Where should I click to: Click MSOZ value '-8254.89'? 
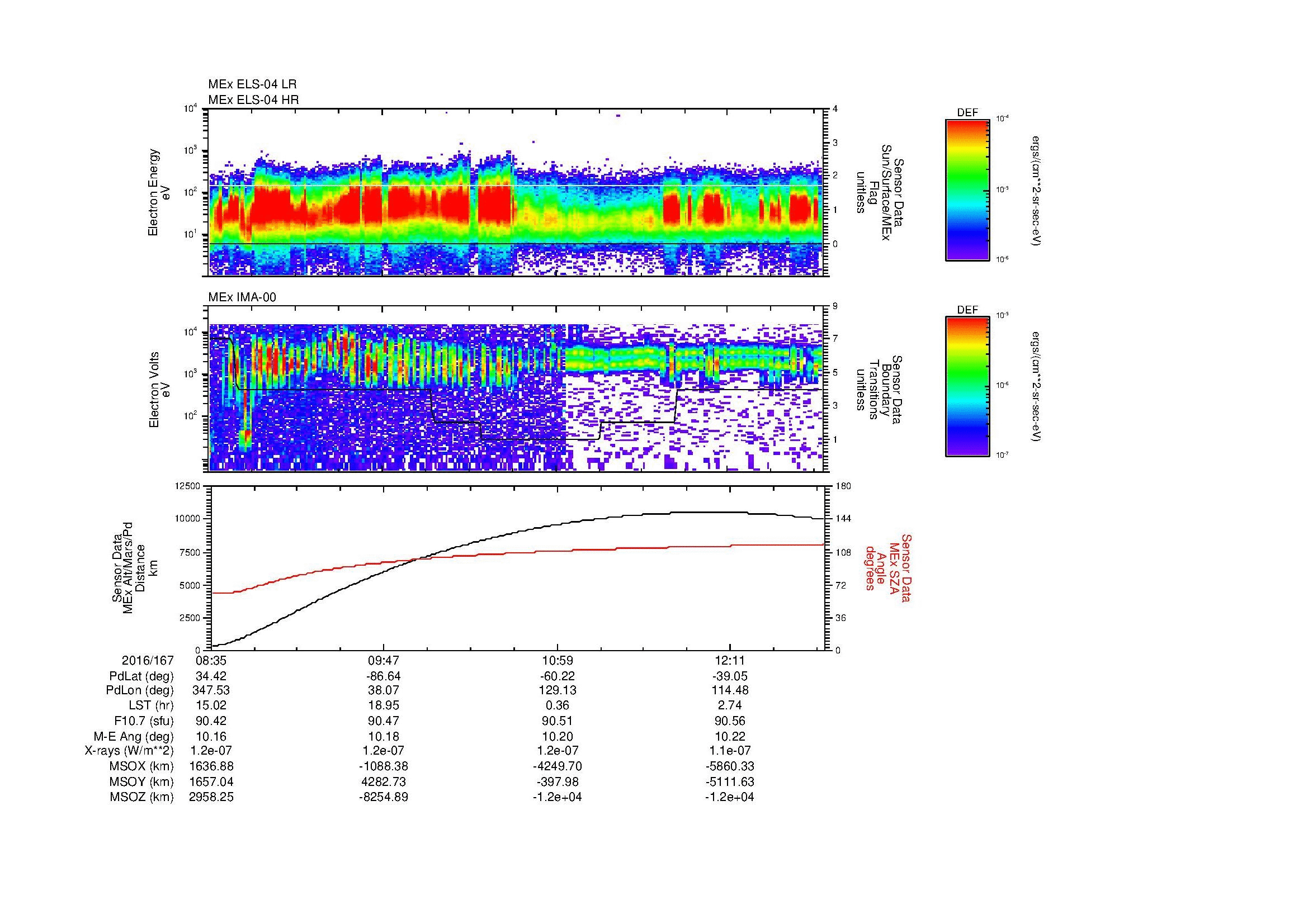384,797
